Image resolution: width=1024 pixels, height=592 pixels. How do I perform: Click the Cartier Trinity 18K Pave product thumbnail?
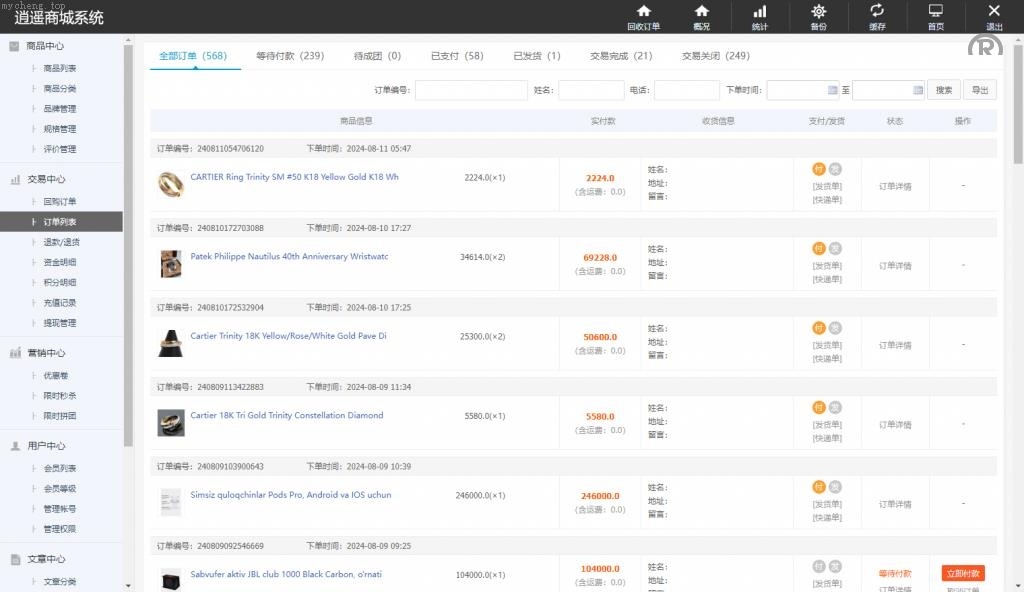tap(171, 343)
